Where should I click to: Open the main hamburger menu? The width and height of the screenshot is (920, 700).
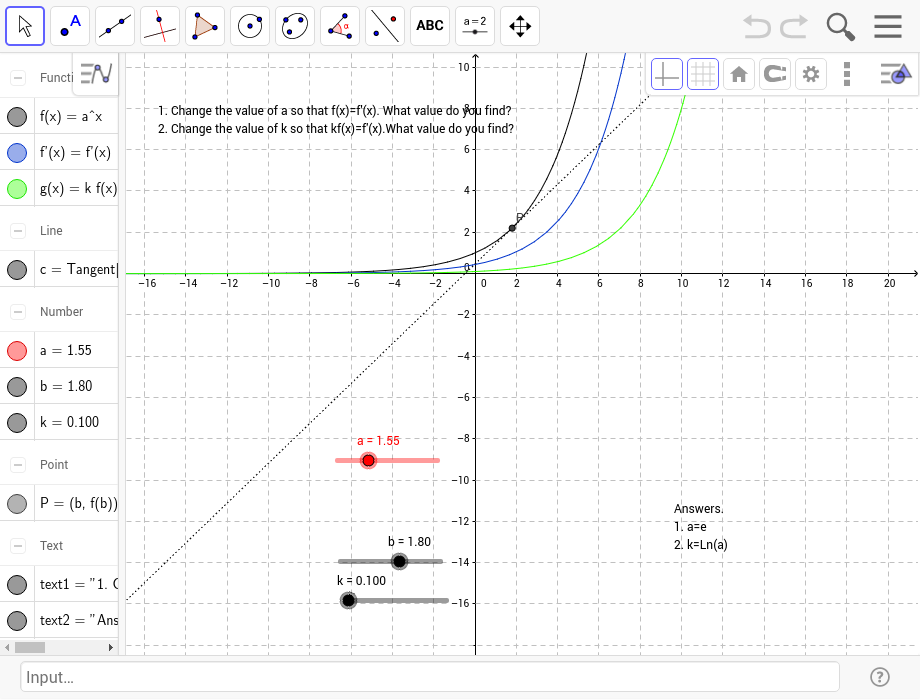(x=888, y=26)
